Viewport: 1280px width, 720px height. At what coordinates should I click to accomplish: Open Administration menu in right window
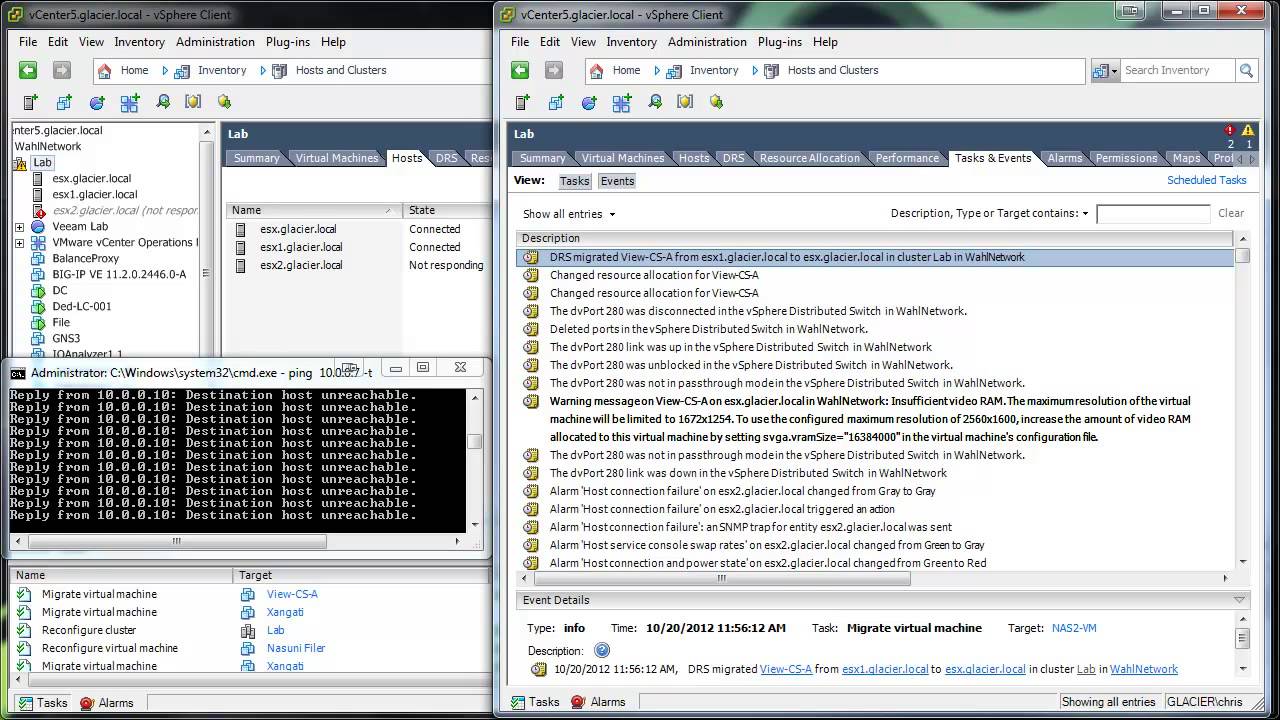pos(707,42)
